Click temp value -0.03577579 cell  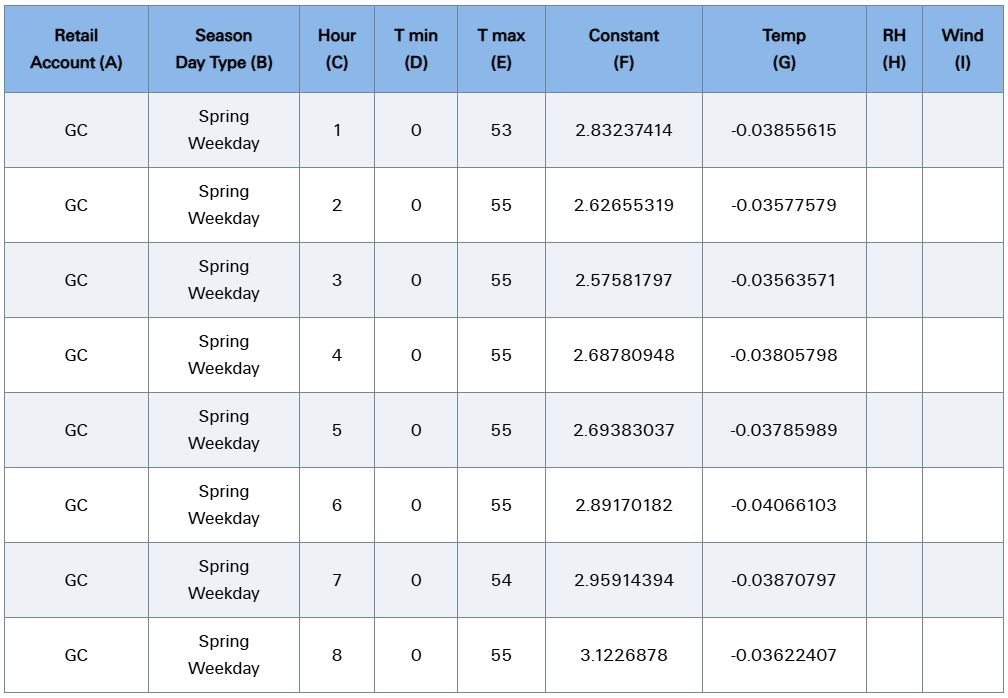(784, 205)
